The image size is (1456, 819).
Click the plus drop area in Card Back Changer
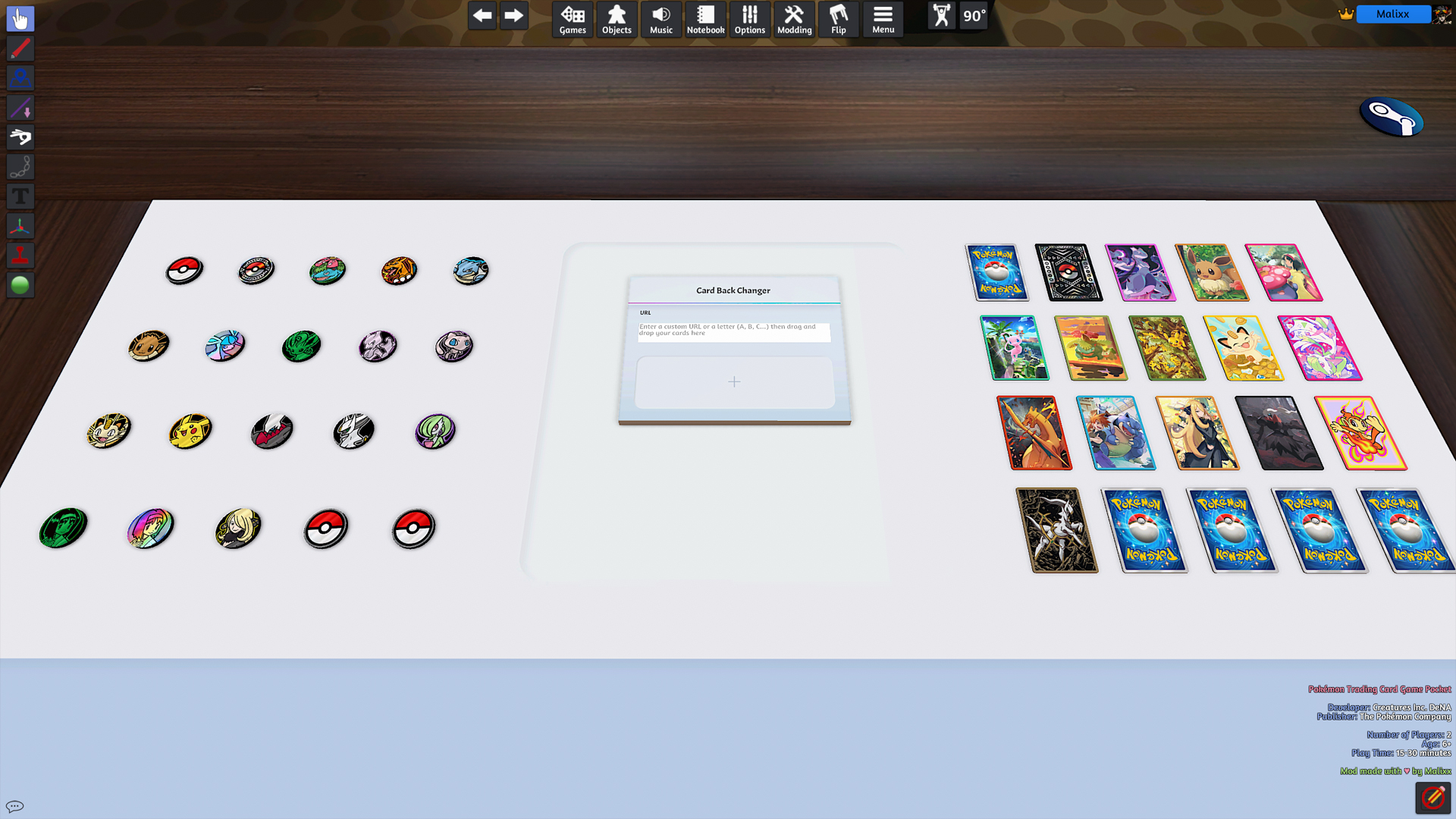(734, 382)
